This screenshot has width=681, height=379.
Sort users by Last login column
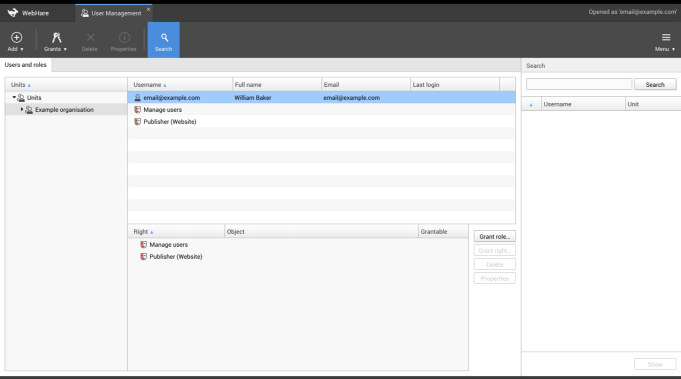455,85
